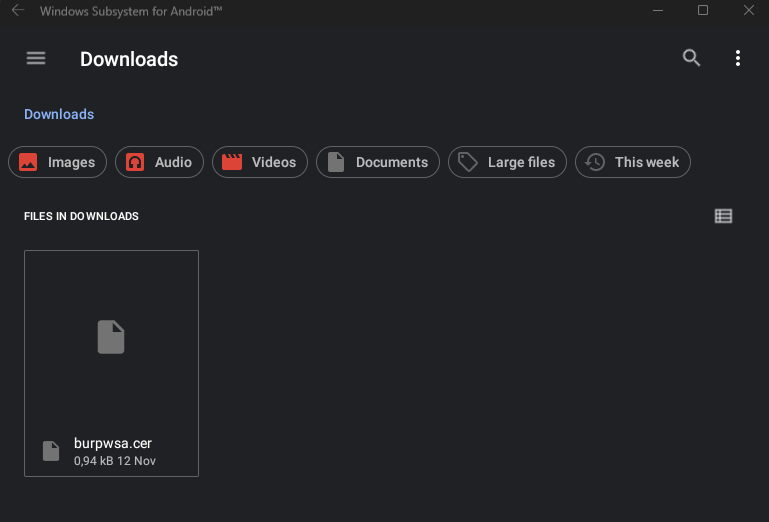Filter by Large files chip
Viewport: 769px width, 522px height.
(508, 162)
